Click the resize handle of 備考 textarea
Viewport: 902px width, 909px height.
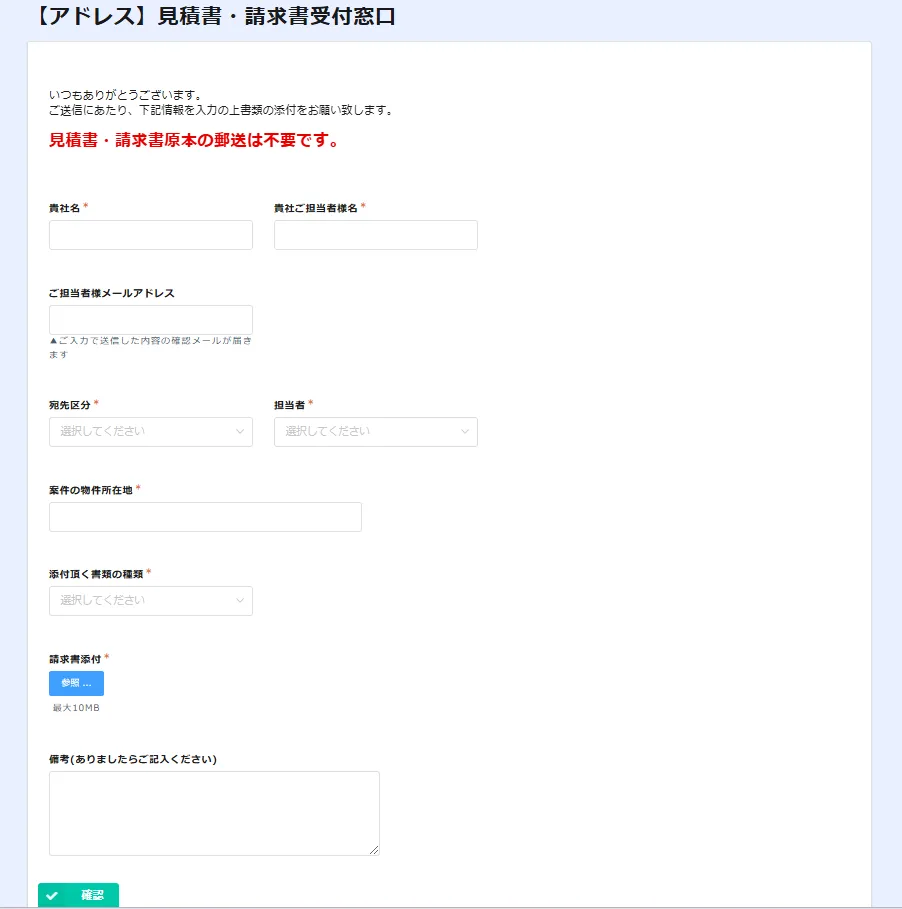pyautogui.click(x=375, y=851)
